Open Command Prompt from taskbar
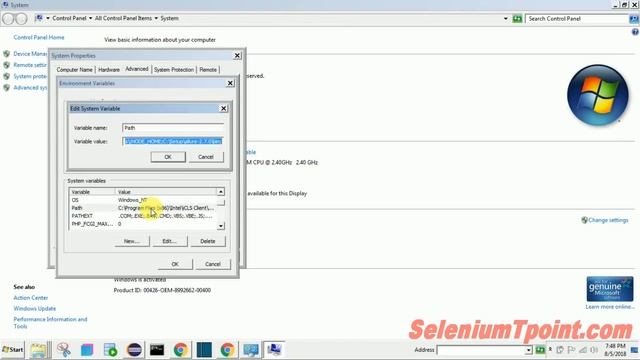Viewport: 640px width, 360px height. 157,350
